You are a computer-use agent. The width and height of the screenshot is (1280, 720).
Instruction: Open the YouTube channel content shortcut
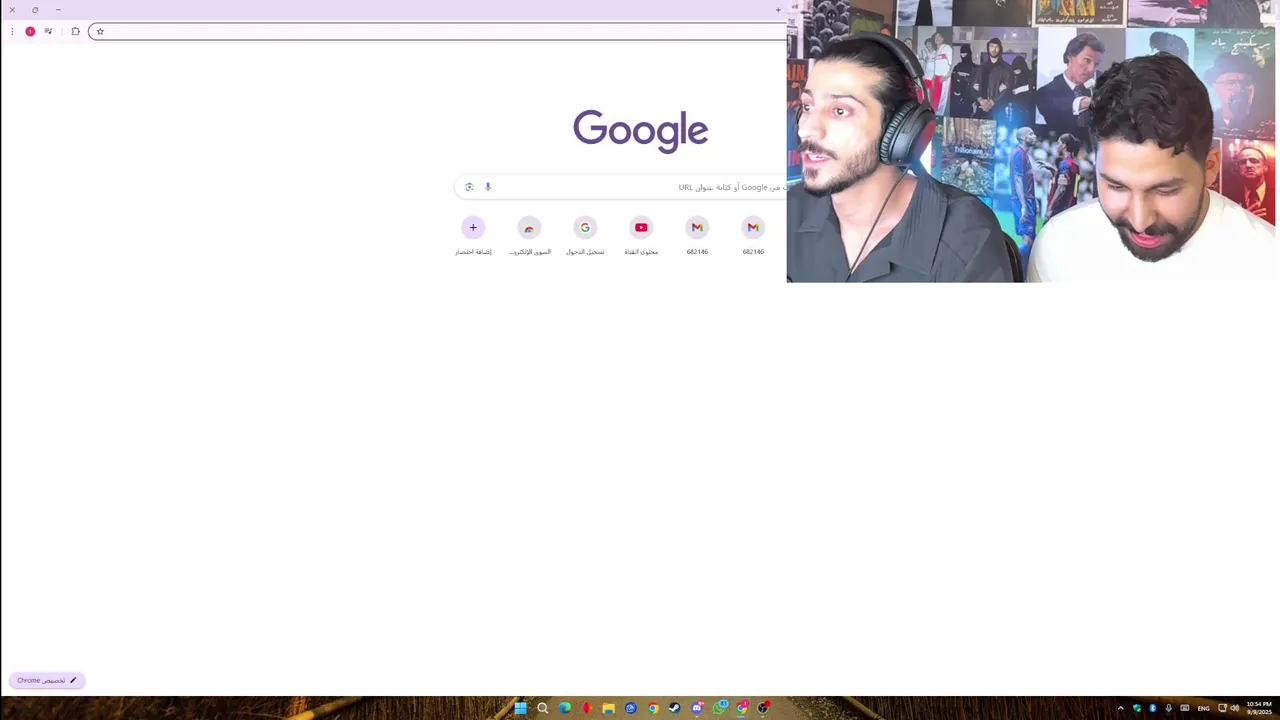pos(641,227)
